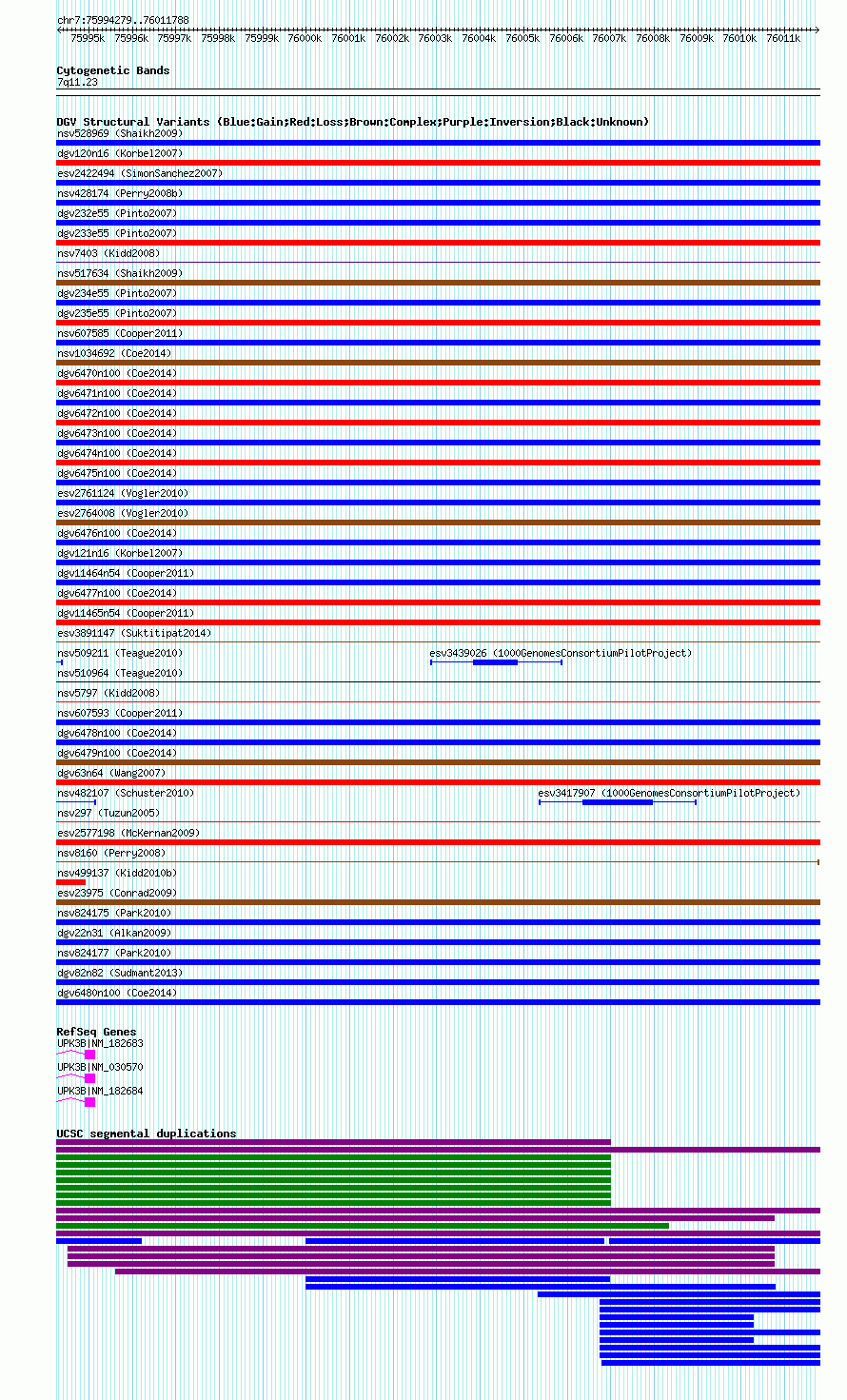The height and width of the screenshot is (1400, 847).
Task: Click the esv3439026 blue variant glyph
Action: pos(496,662)
